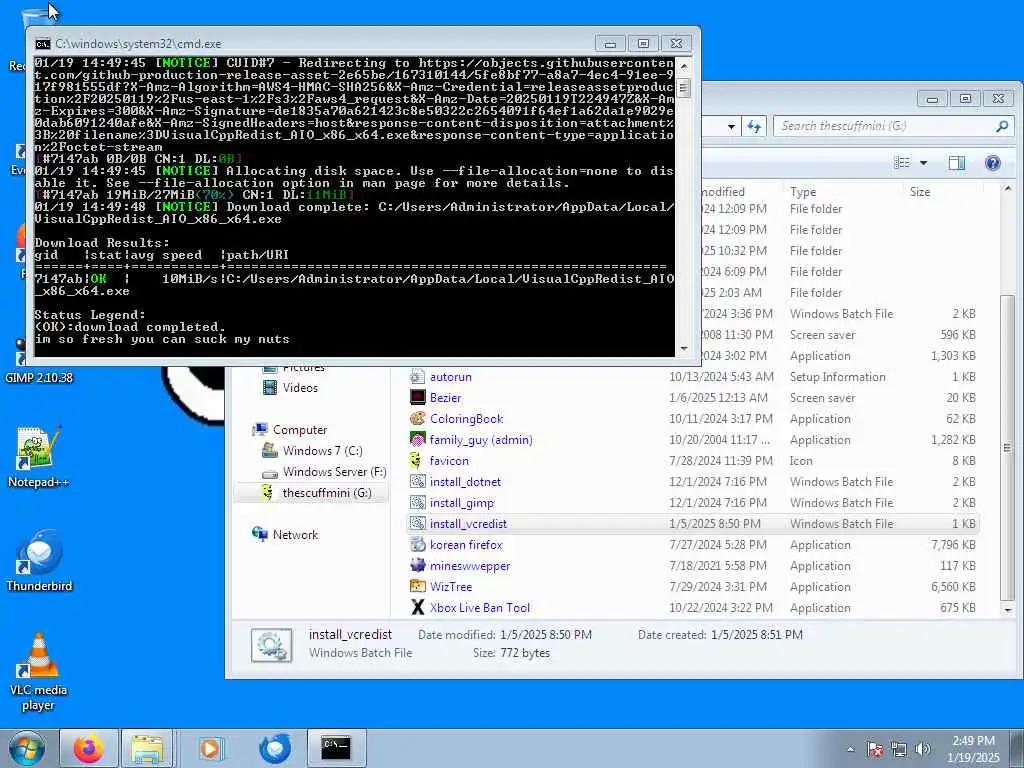Viewport: 1024px width, 768px height.
Task: Select the favicon icon file
Action: (x=417, y=460)
